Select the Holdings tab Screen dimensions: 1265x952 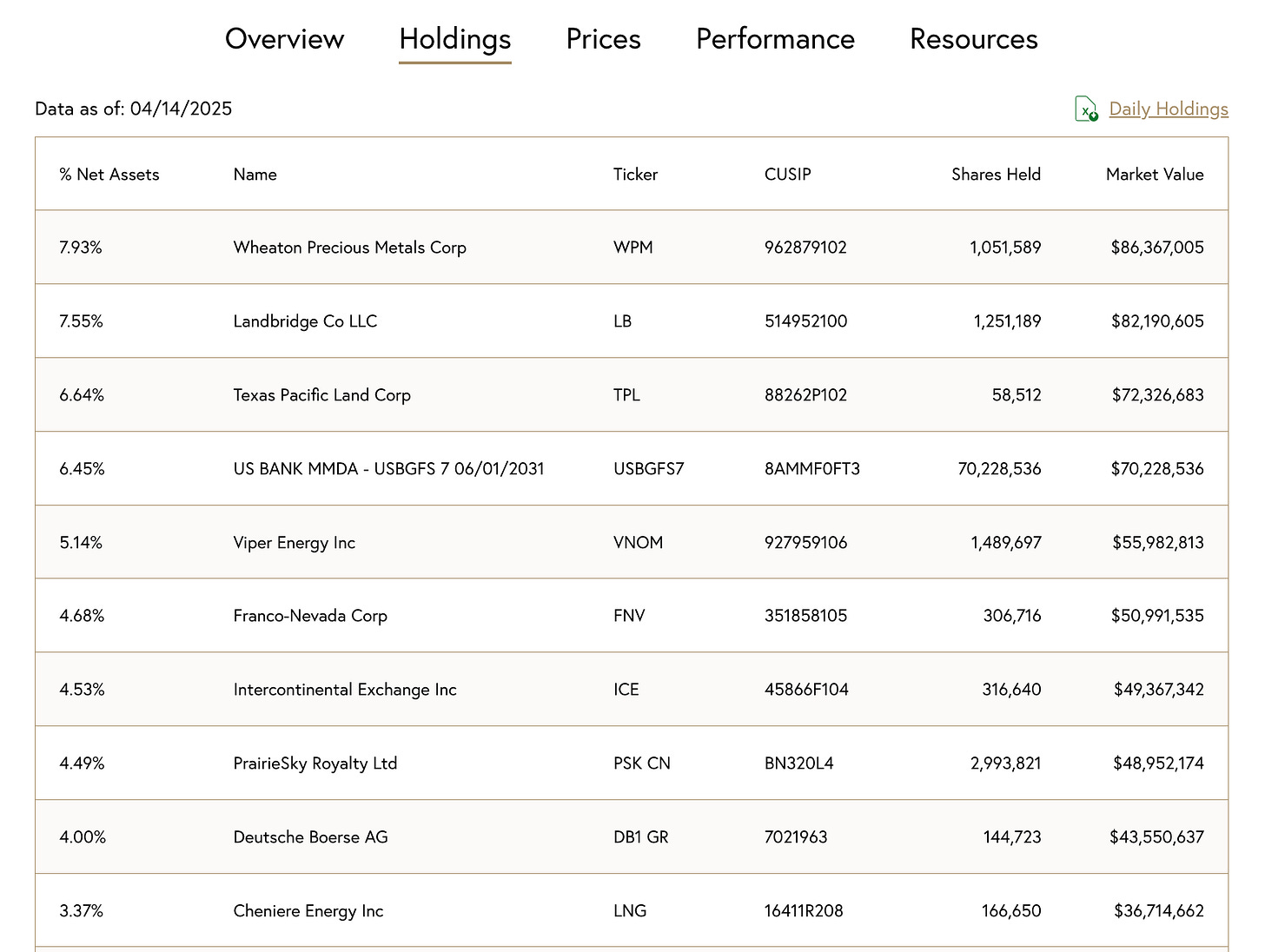455,40
